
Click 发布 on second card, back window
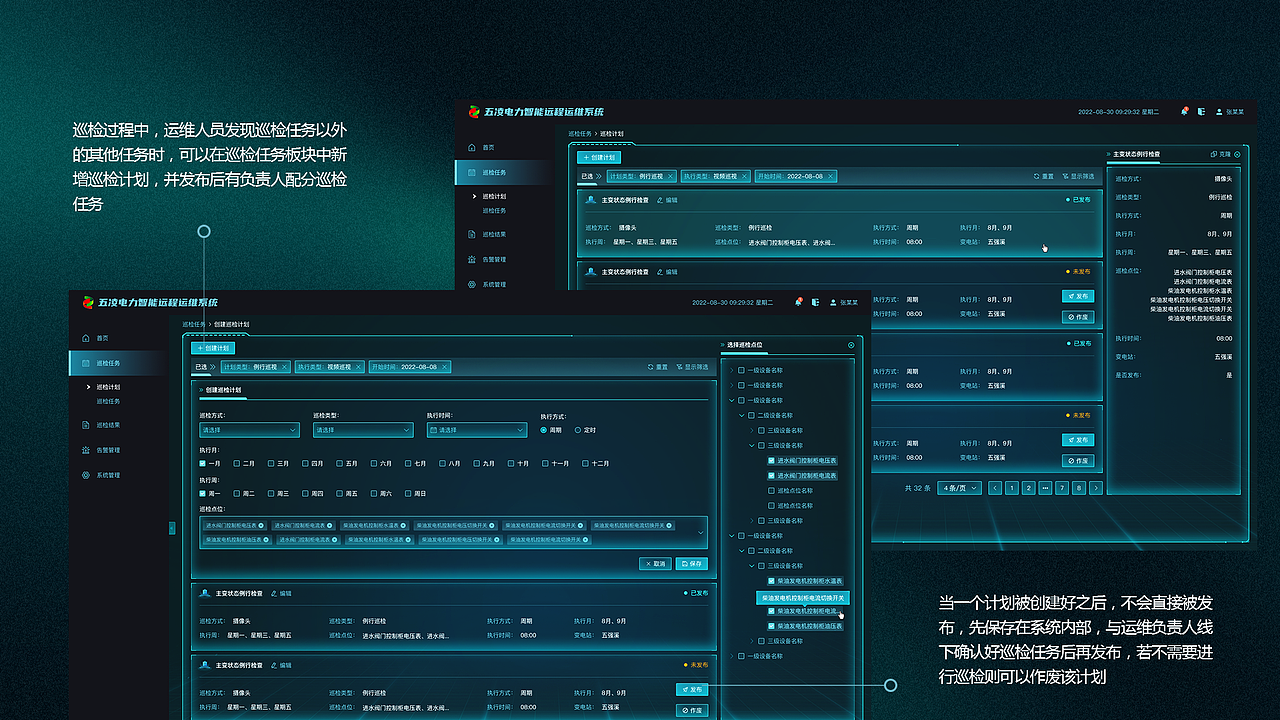pos(1078,296)
